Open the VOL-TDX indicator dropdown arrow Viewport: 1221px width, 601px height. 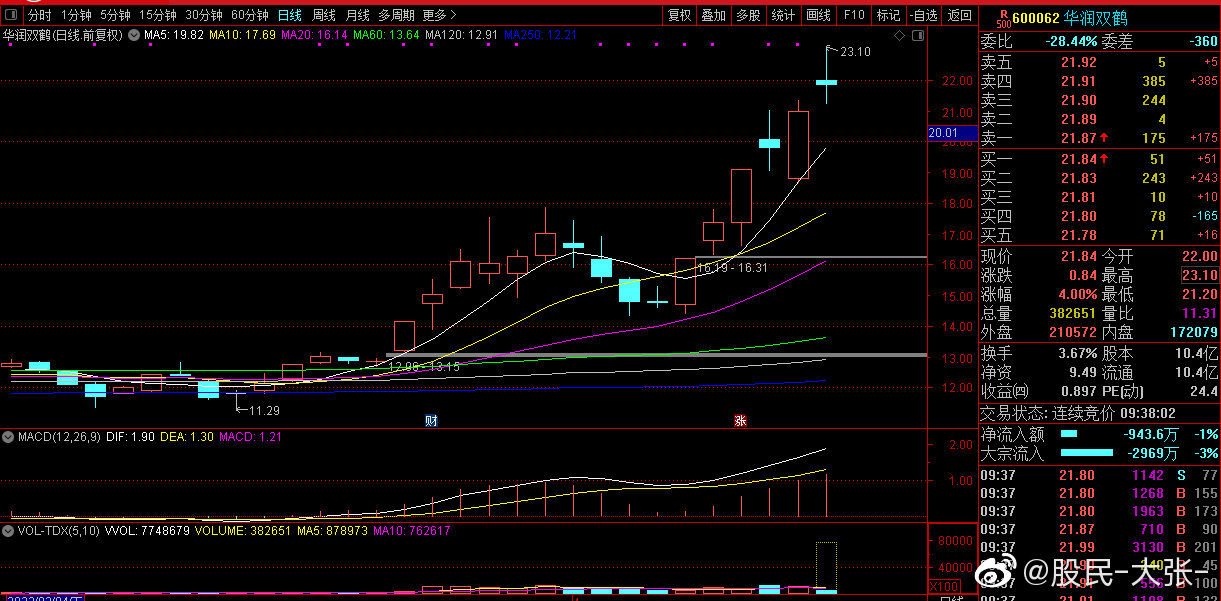pos(8,530)
